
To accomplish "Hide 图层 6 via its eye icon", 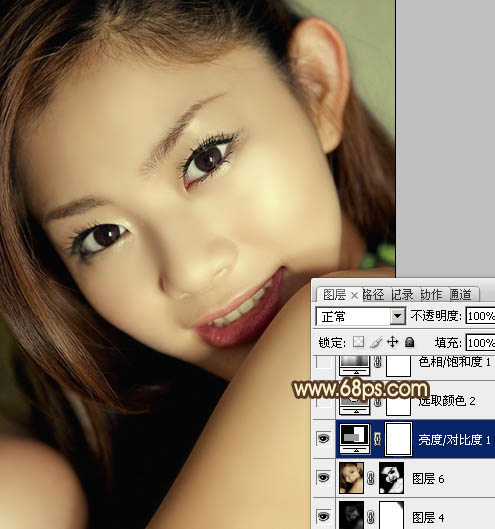I will [323, 478].
